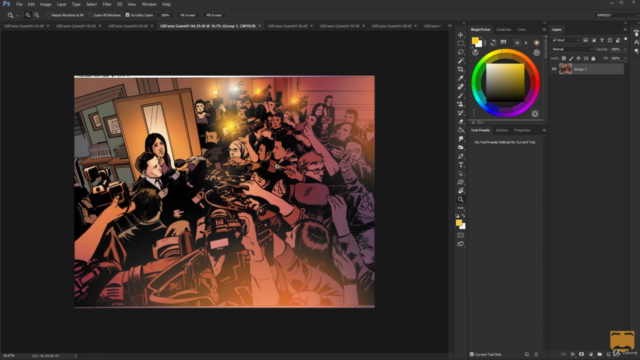This screenshot has width=640, height=360.
Task: Select the Rectangular Marquee tool
Action: tap(460, 43)
